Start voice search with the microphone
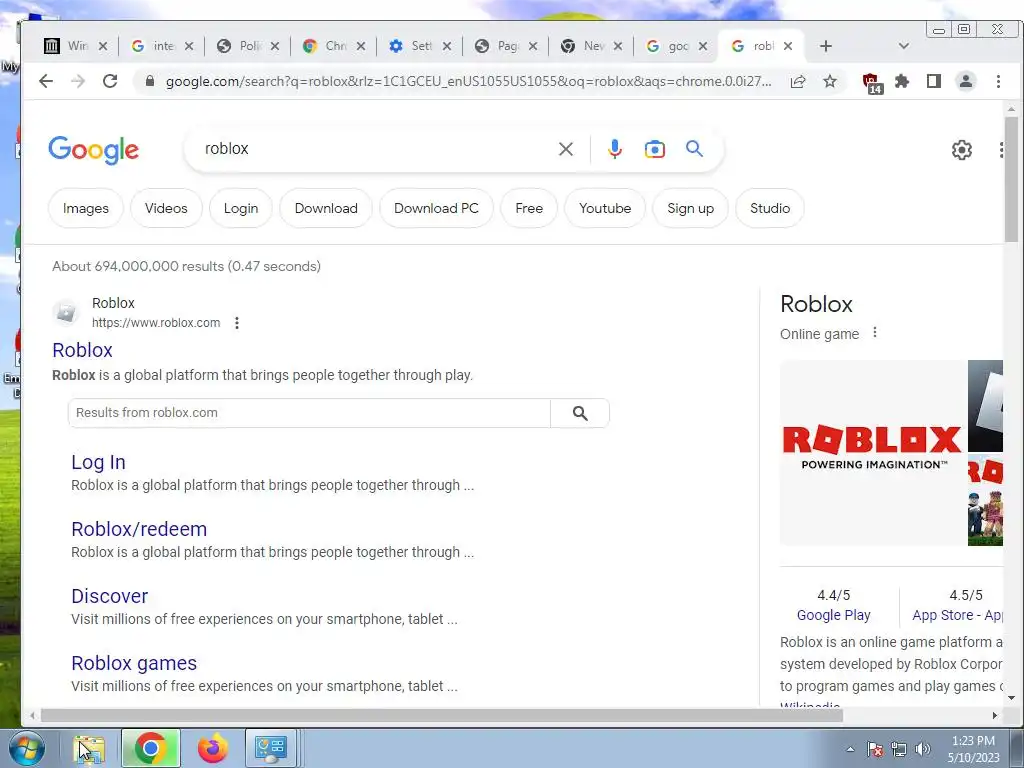The image size is (1024, 768). click(614, 149)
